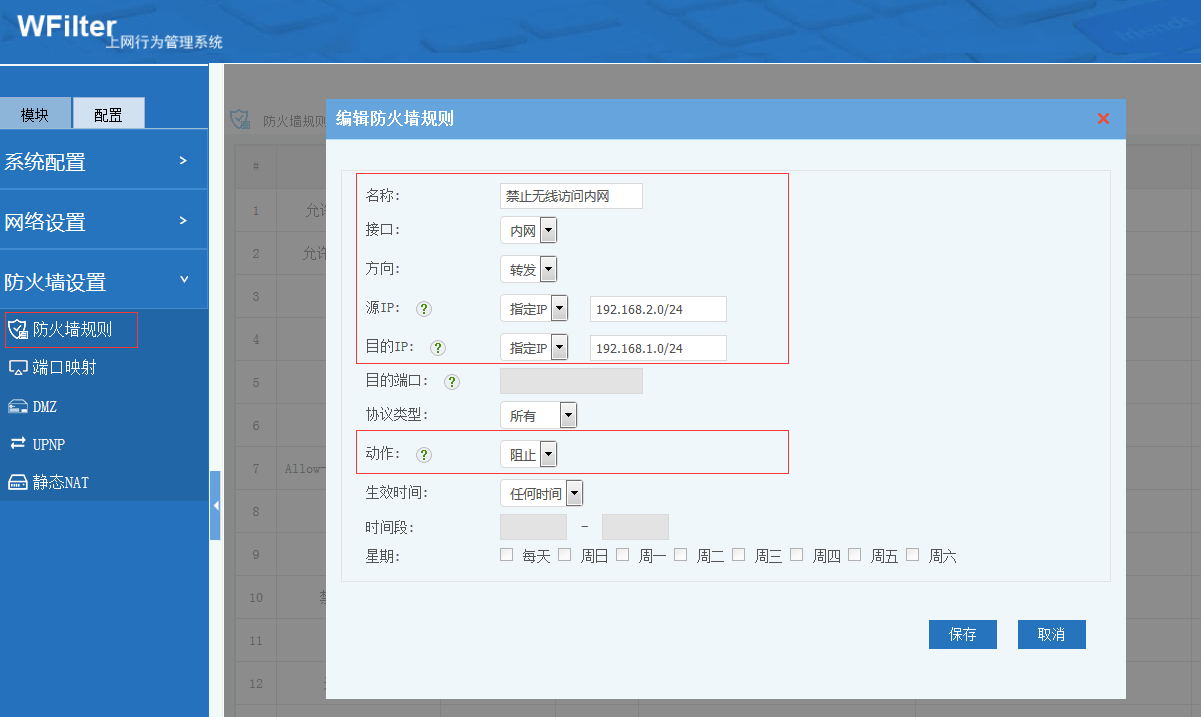The image size is (1201, 717).
Task: Check the 每天 checkbox
Action: coord(506,555)
